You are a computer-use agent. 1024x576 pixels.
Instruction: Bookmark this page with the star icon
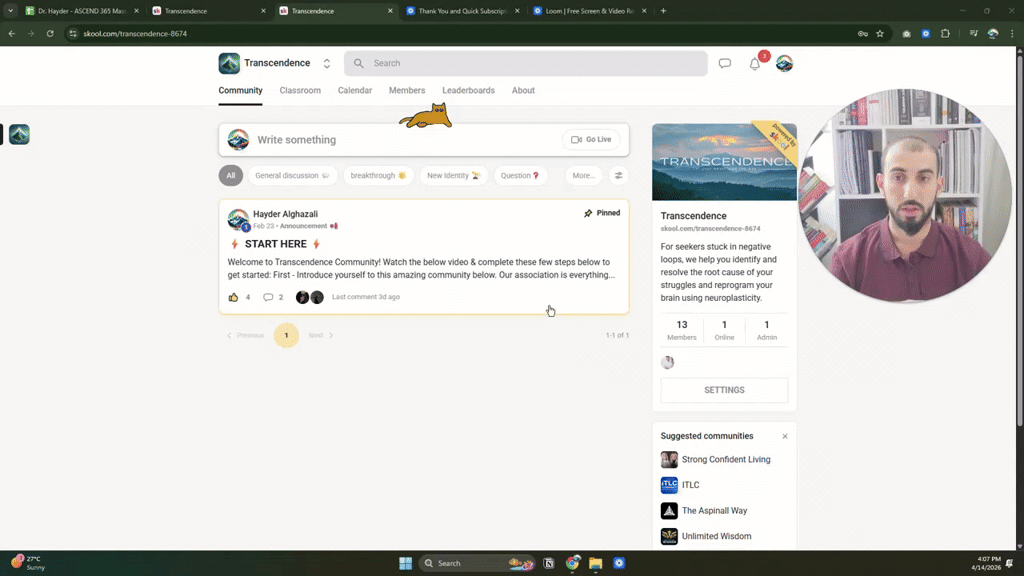tap(880, 33)
